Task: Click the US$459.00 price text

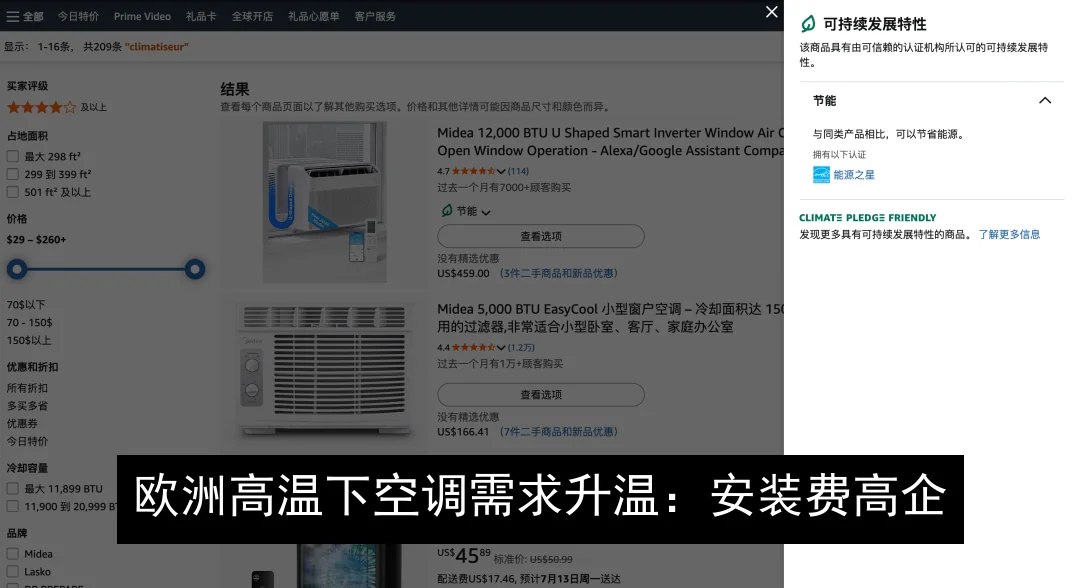Action: pyautogui.click(x=464, y=273)
